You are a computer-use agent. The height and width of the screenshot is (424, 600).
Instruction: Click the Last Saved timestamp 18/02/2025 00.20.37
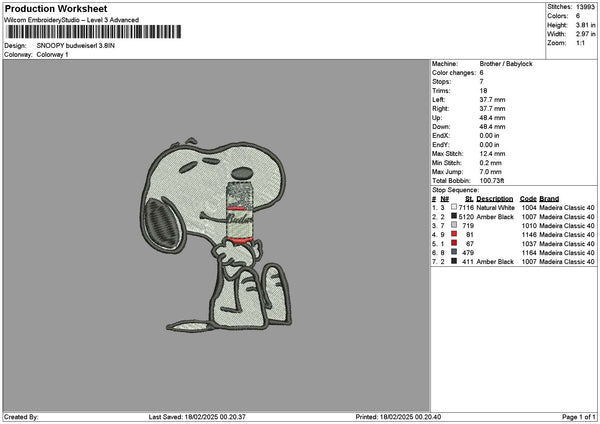[x=215, y=417]
